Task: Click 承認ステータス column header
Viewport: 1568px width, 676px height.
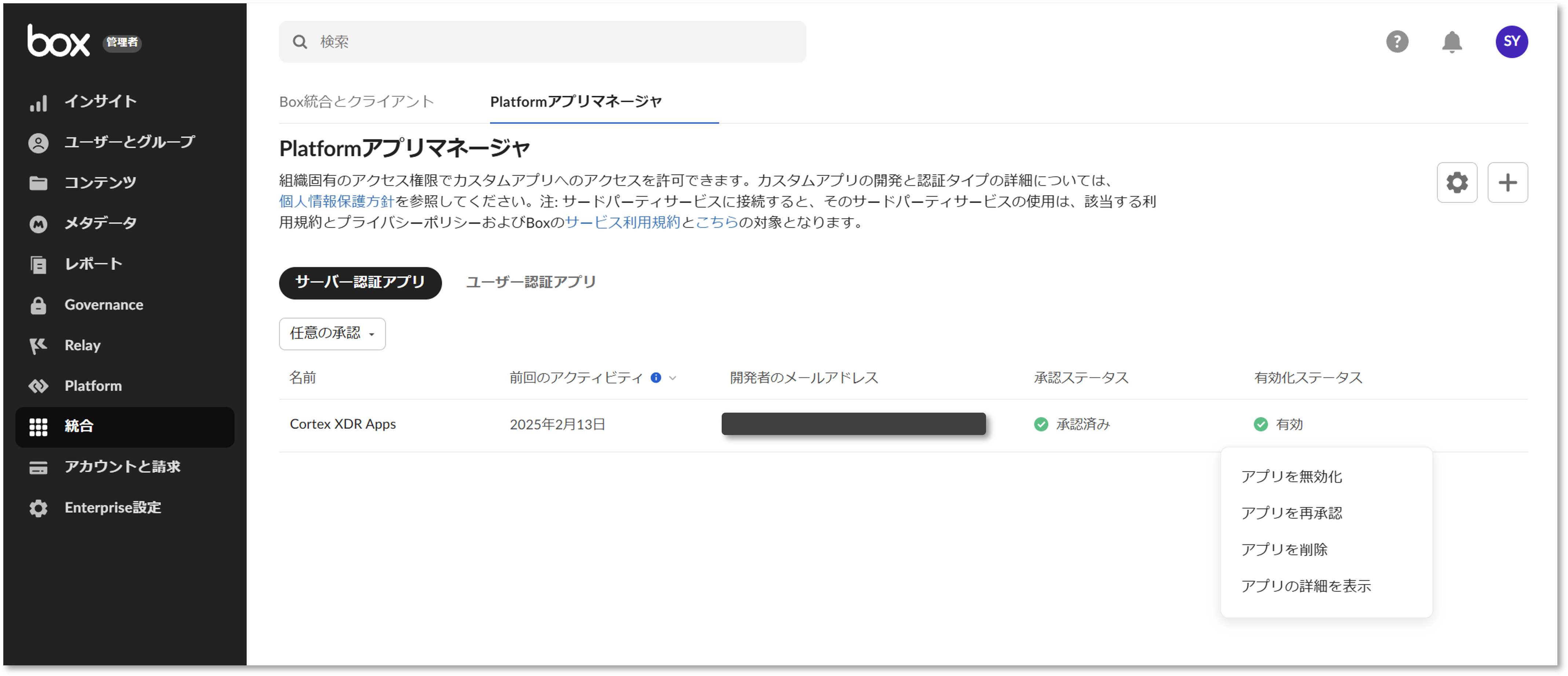Action: [x=1081, y=377]
